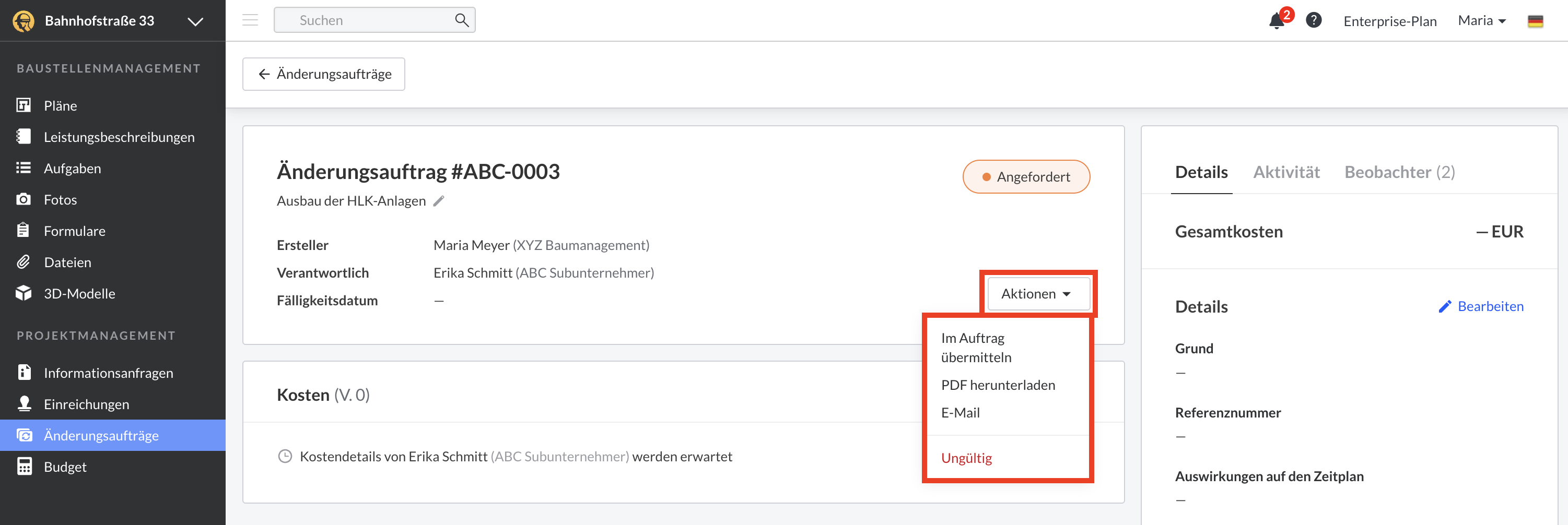Image resolution: width=1568 pixels, height=525 pixels.
Task: Click the Angefordert status badge
Action: coord(1026,177)
